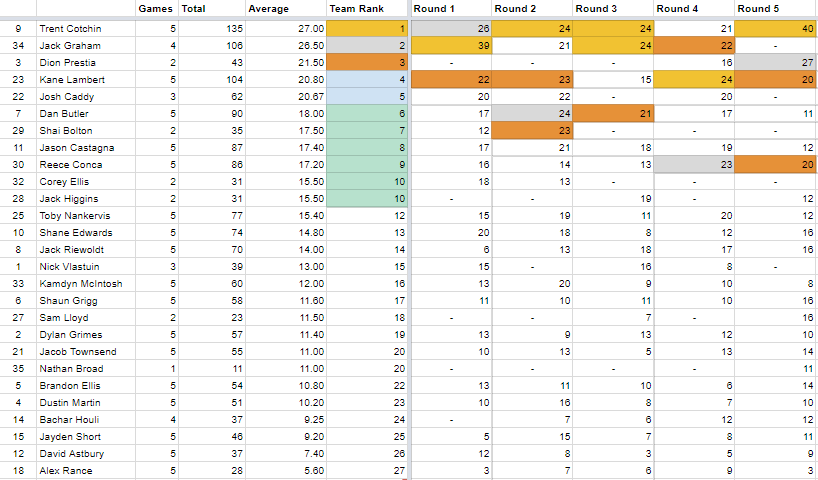Image resolution: width=818 pixels, height=480 pixels.
Task: Click Jack Graham's Round 1 score of 39
Action: point(450,46)
